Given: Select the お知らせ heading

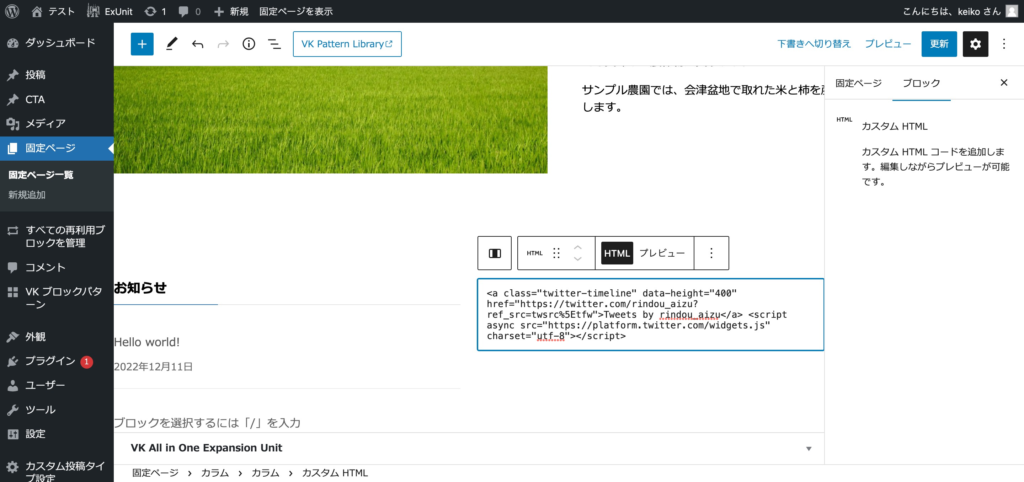Looking at the screenshot, I should coord(140,288).
